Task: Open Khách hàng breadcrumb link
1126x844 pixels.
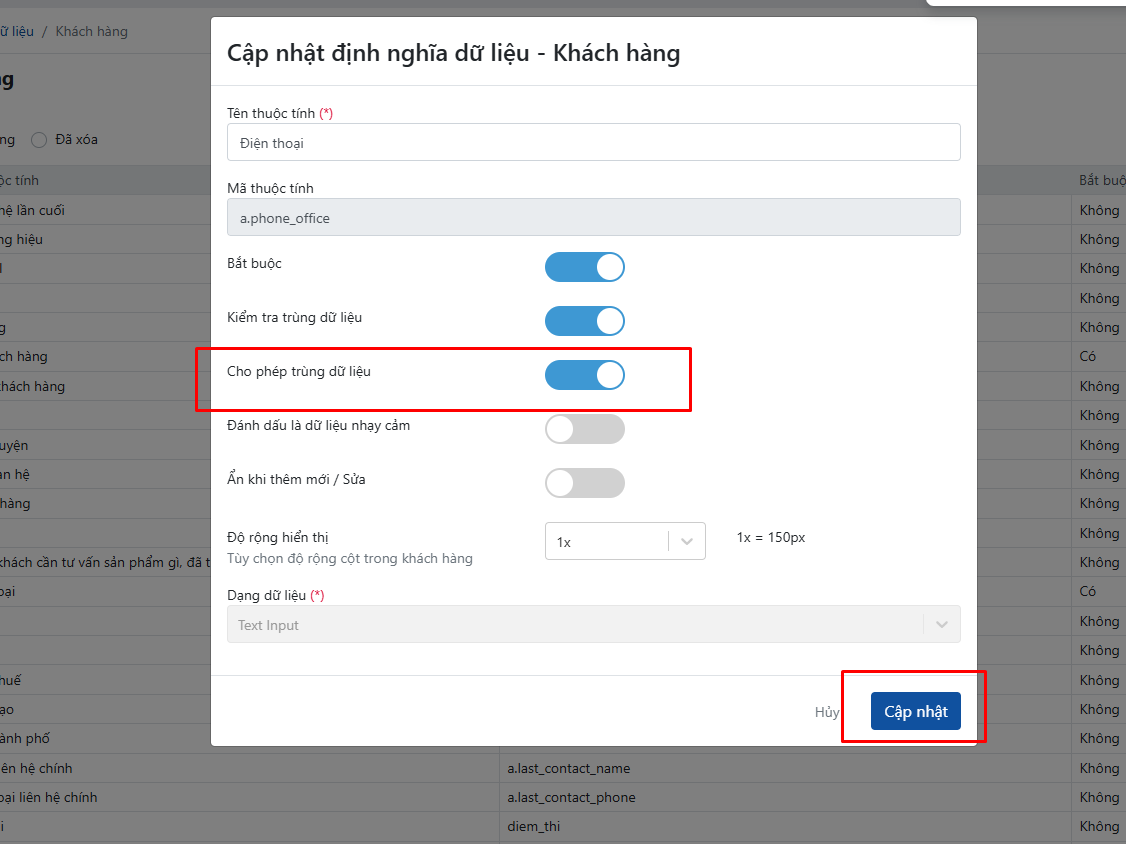Action: pos(92,31)
